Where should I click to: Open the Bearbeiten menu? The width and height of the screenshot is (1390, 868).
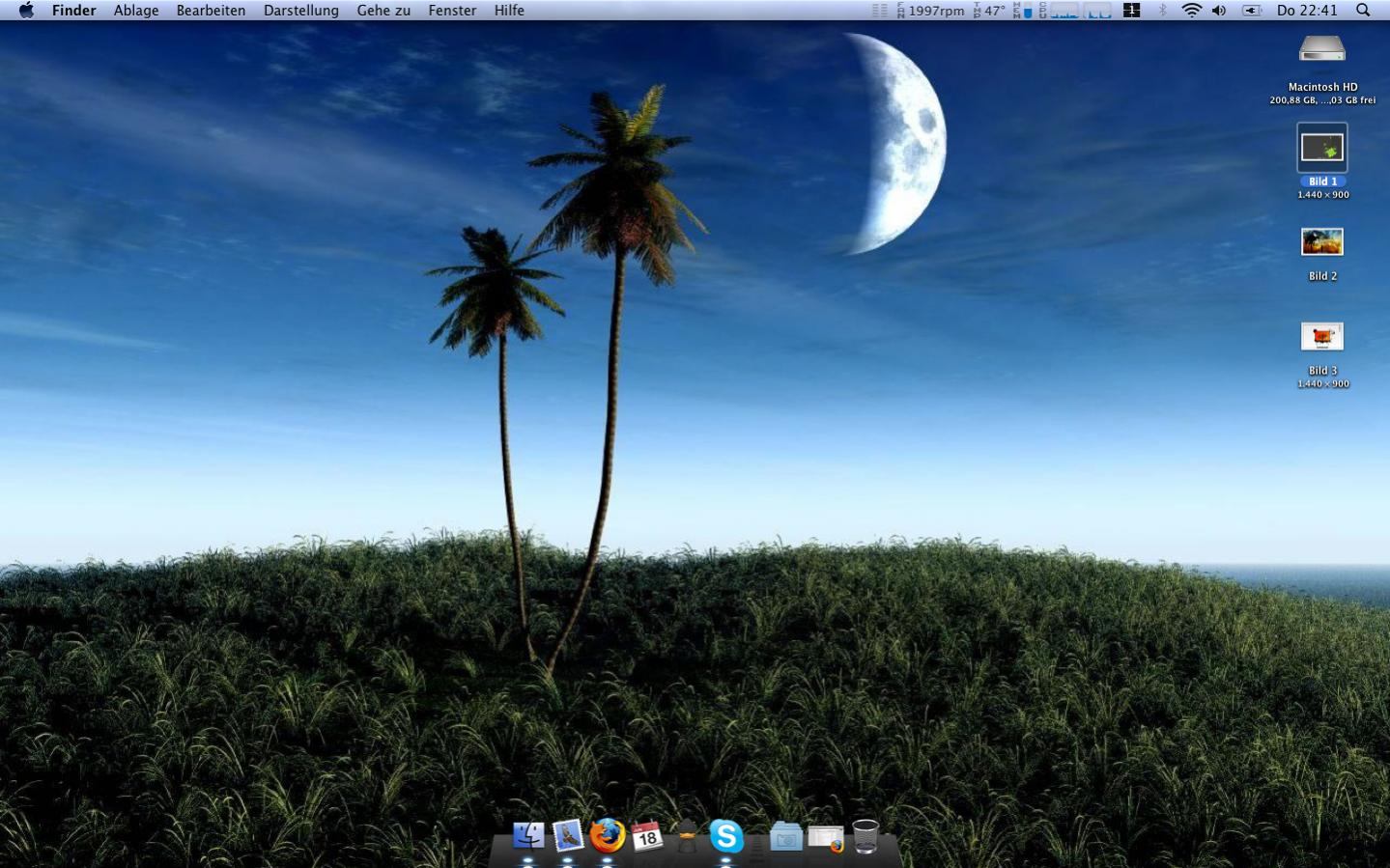click(211, 11)
